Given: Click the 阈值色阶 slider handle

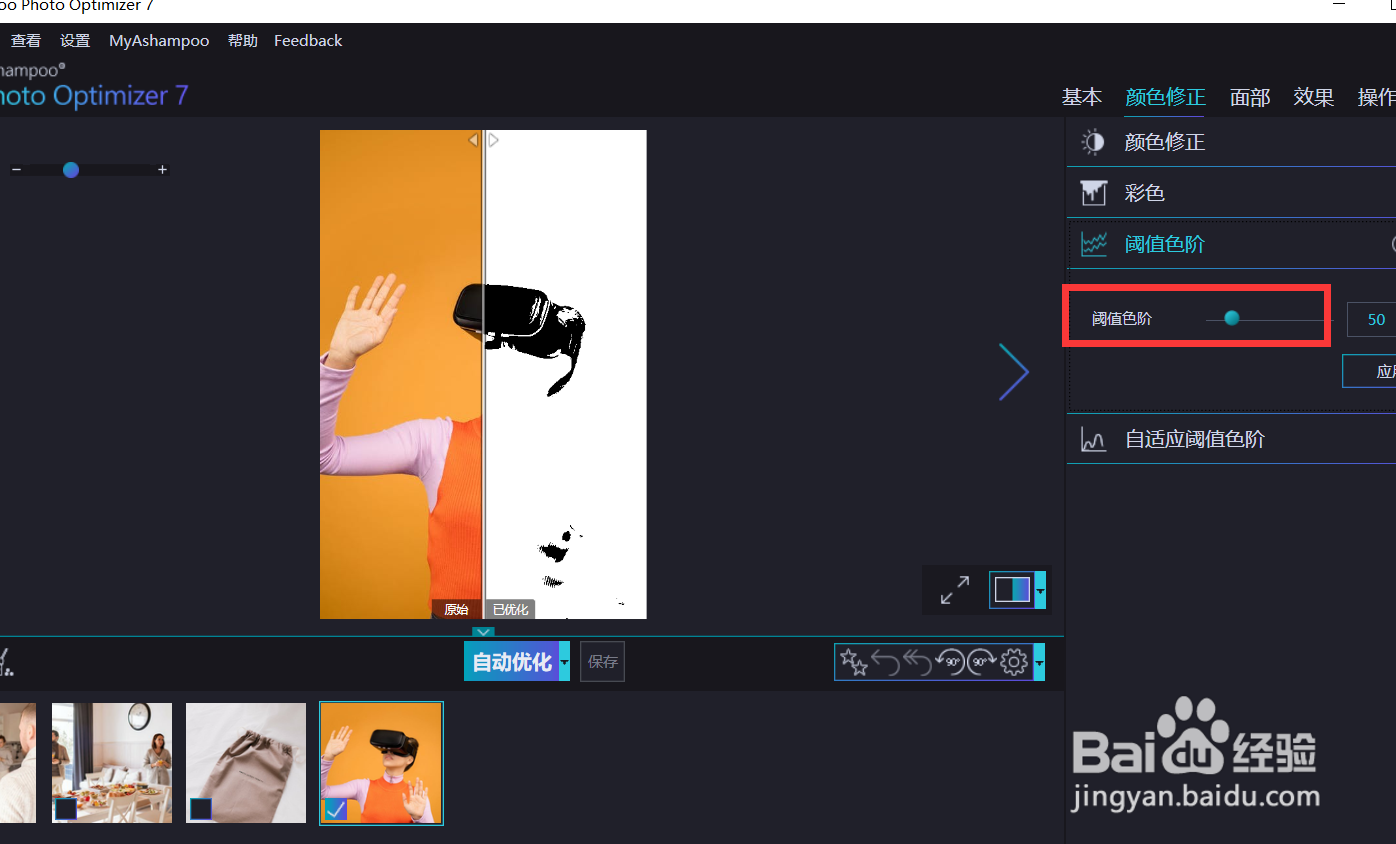Looking at the screenshot, I should 1232,318.
